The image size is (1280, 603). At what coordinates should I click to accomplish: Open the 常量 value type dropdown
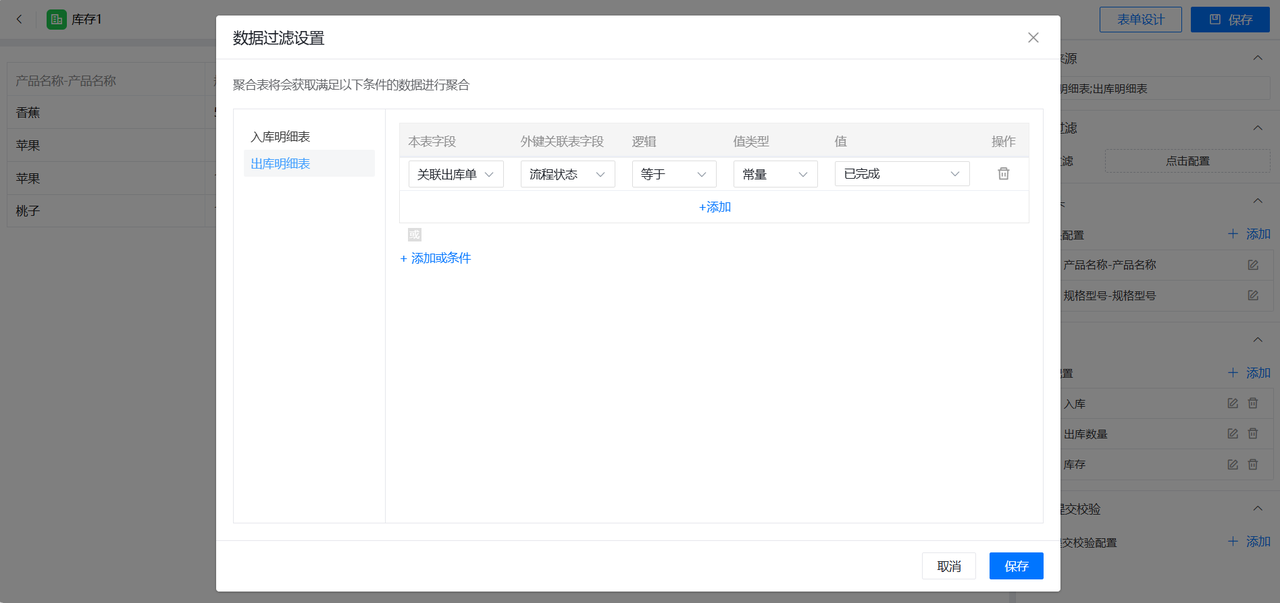pyautogui.click(x=775, y=174)
